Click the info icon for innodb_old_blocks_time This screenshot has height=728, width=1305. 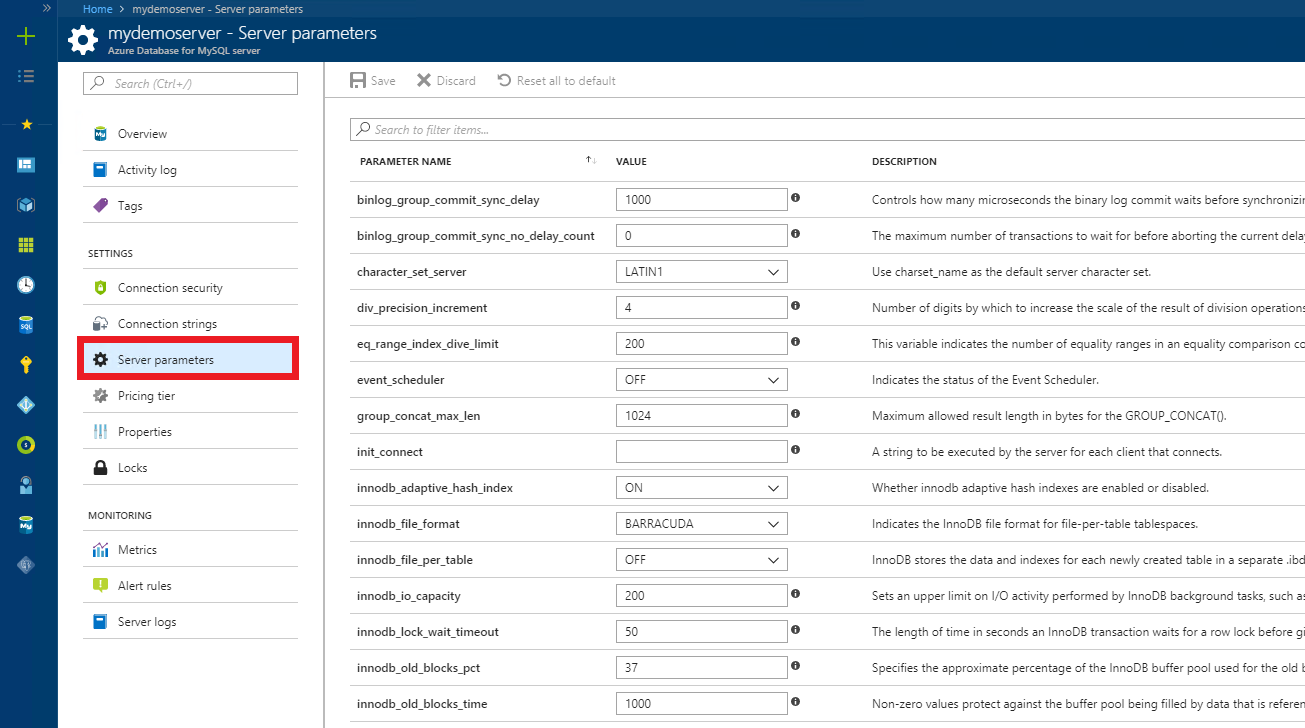point(795,702)
